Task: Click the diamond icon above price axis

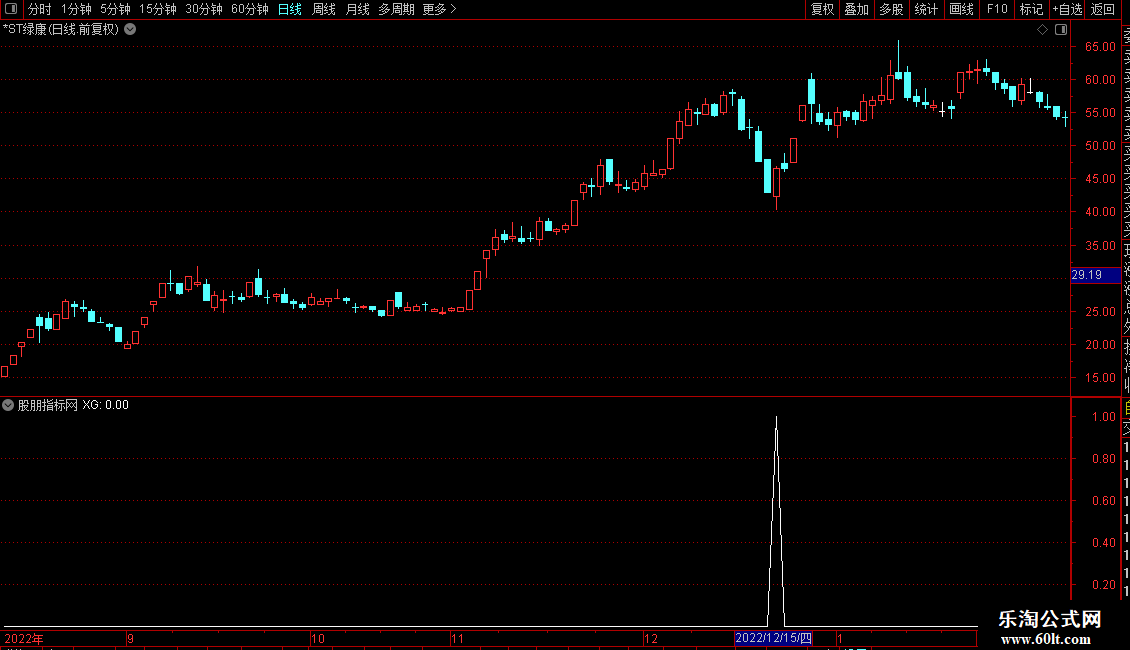Action: [1042, 30]
